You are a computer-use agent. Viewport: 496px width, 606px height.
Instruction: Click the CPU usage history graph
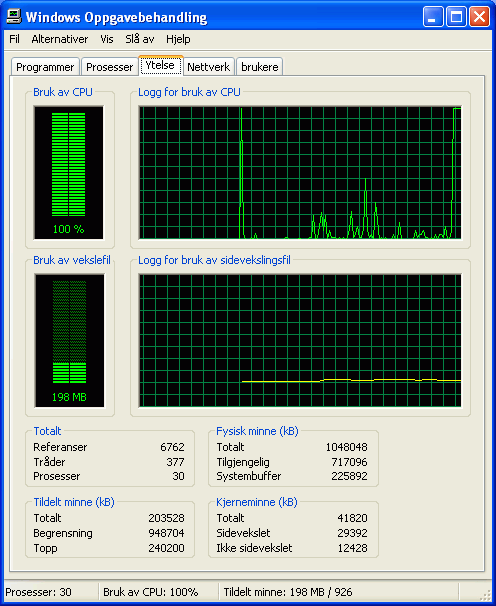point(300,173)
